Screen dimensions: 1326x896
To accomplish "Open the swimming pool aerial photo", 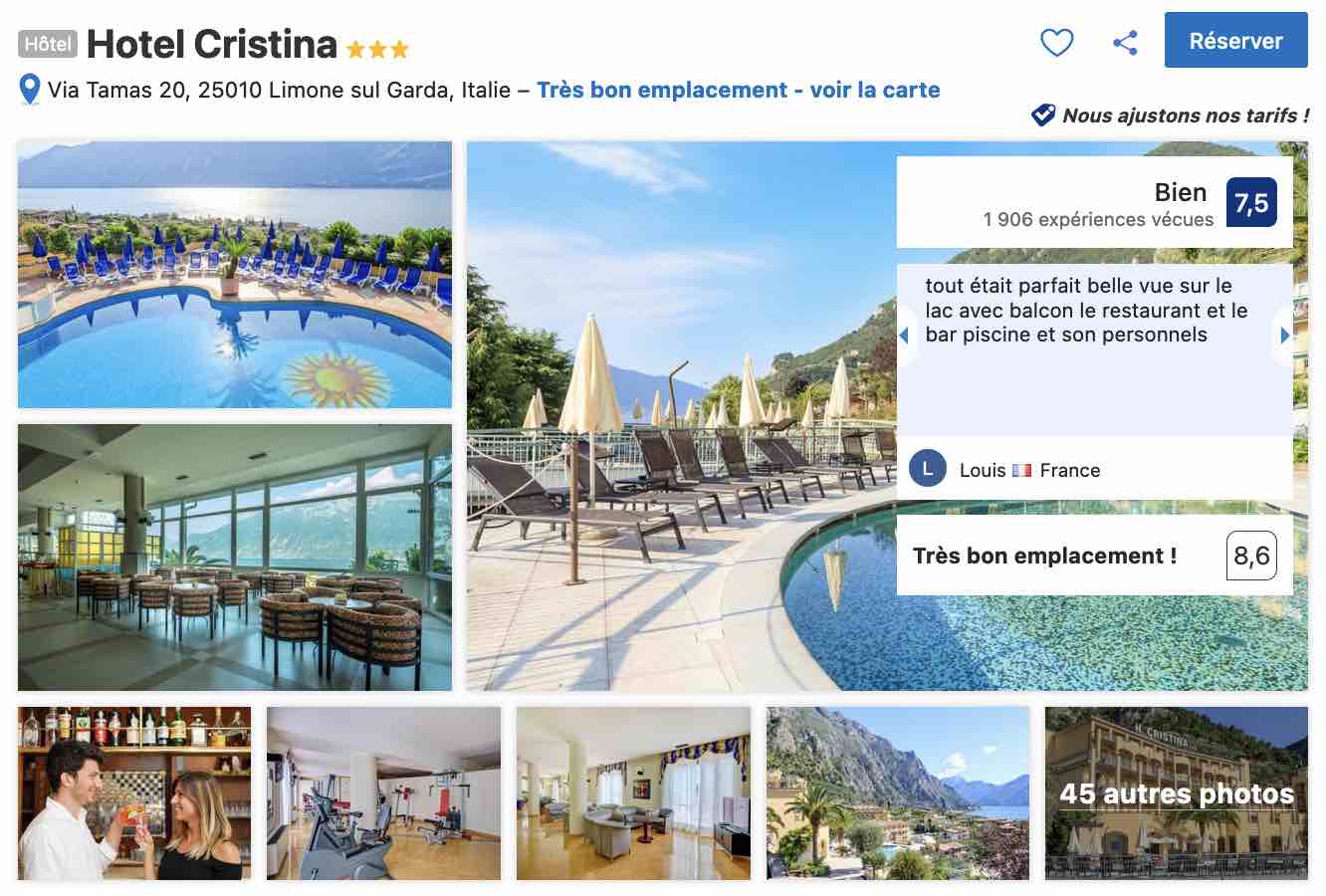I will coord(235,275).
